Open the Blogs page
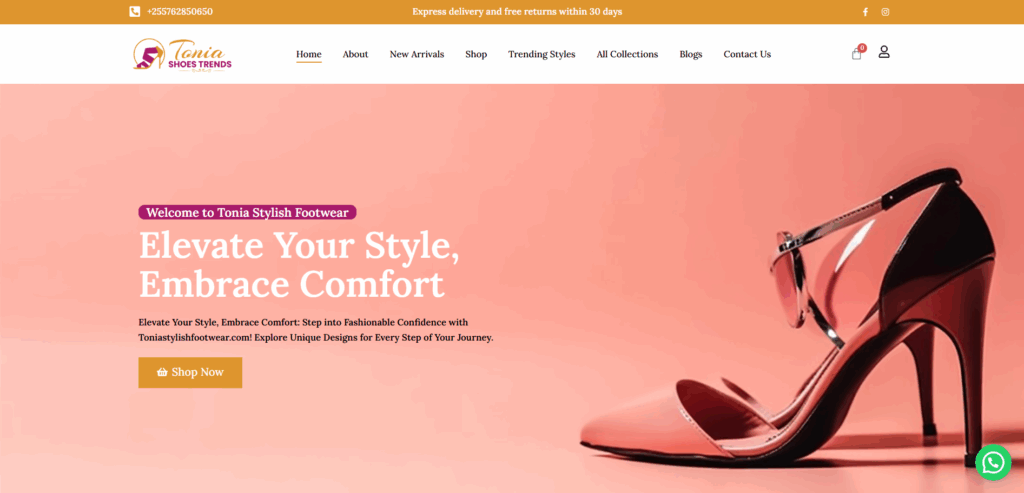The height and width of the screenshot is (493, 1024). (x=690, y=54)
